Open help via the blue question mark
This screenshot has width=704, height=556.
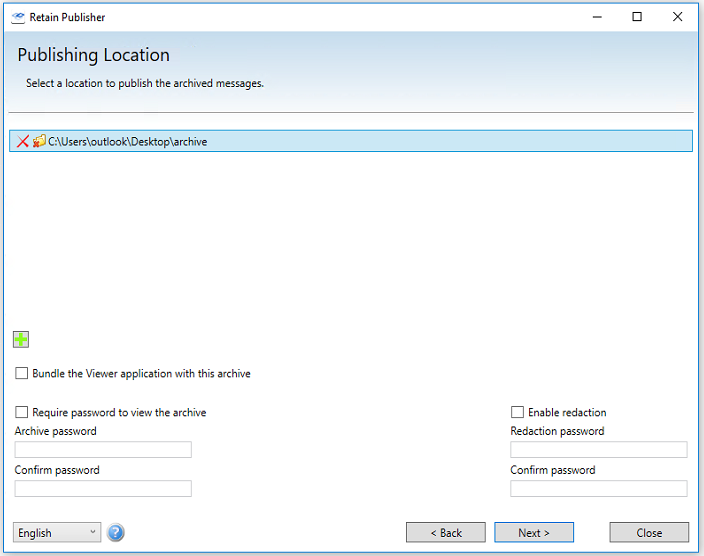115,533
